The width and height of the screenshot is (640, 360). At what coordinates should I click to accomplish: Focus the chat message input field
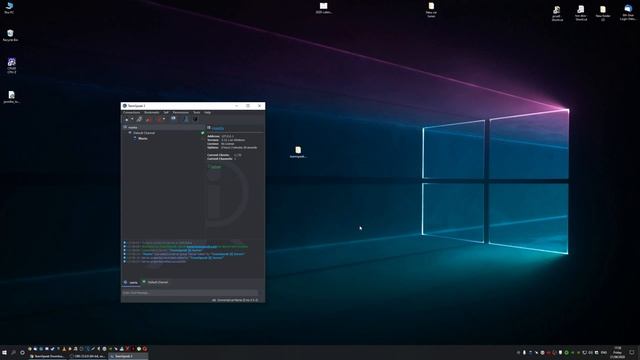click(190, 293)
